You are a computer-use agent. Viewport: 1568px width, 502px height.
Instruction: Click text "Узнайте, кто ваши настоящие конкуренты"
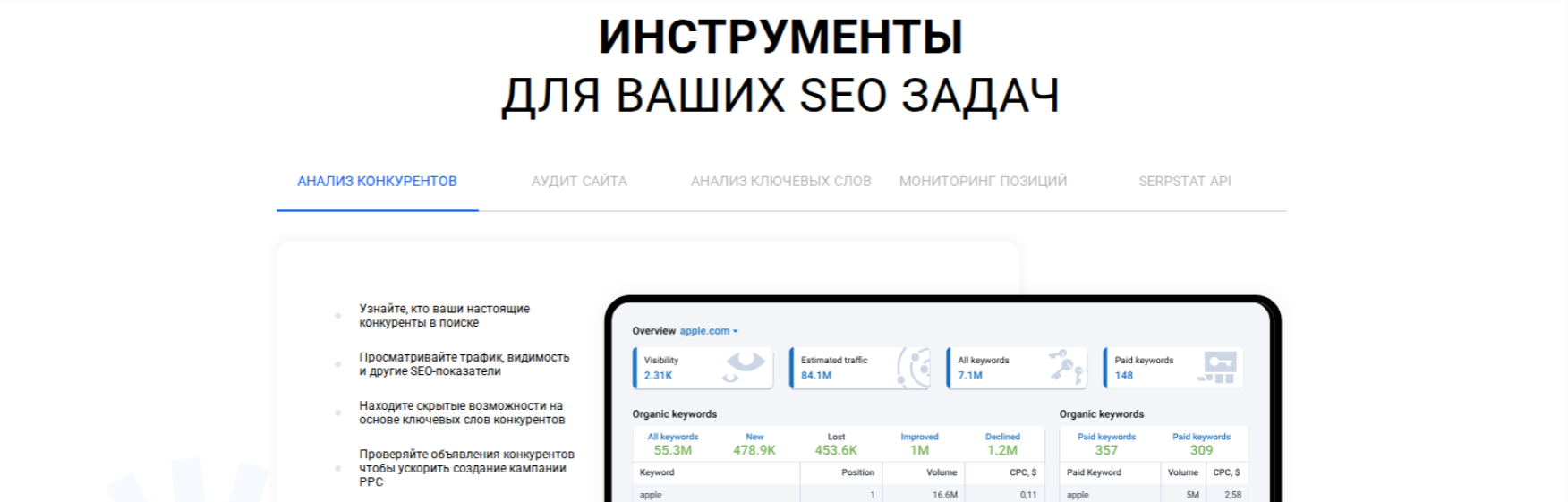[x=445, y=316]
